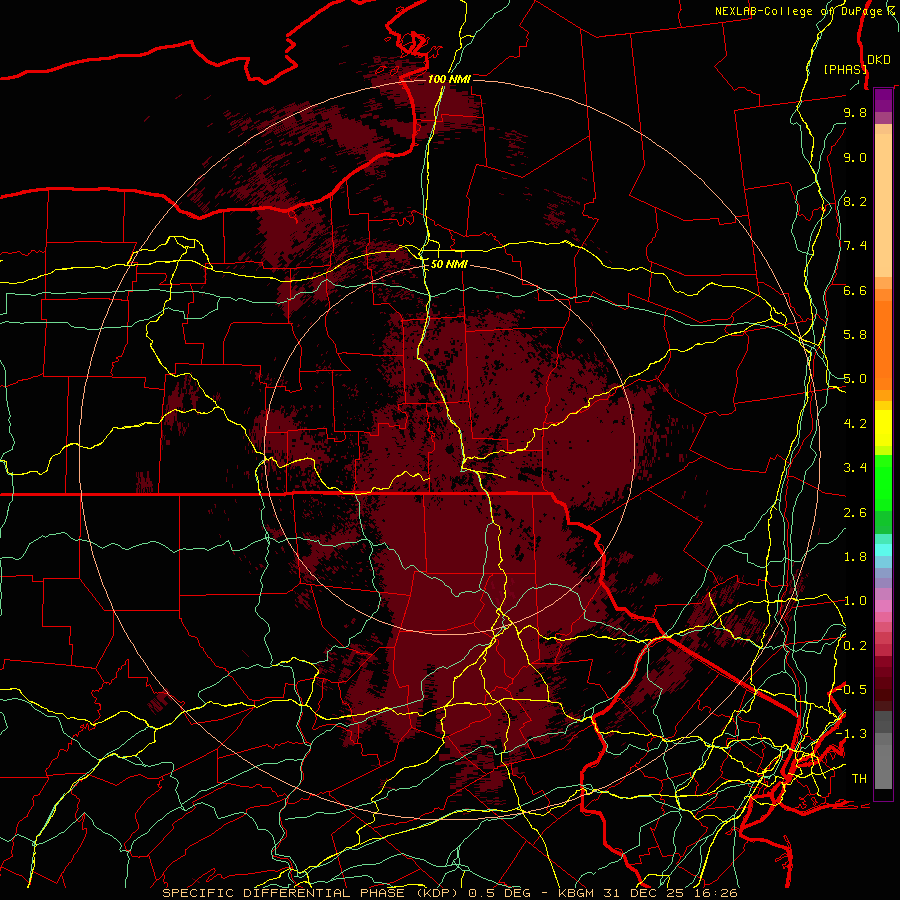Click the 1.8 value on the scale

pos(855,557)
